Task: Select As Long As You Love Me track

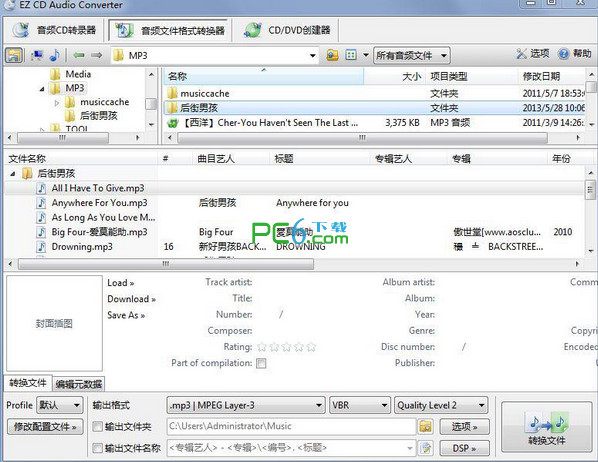Action: click(x=103, y=217)
